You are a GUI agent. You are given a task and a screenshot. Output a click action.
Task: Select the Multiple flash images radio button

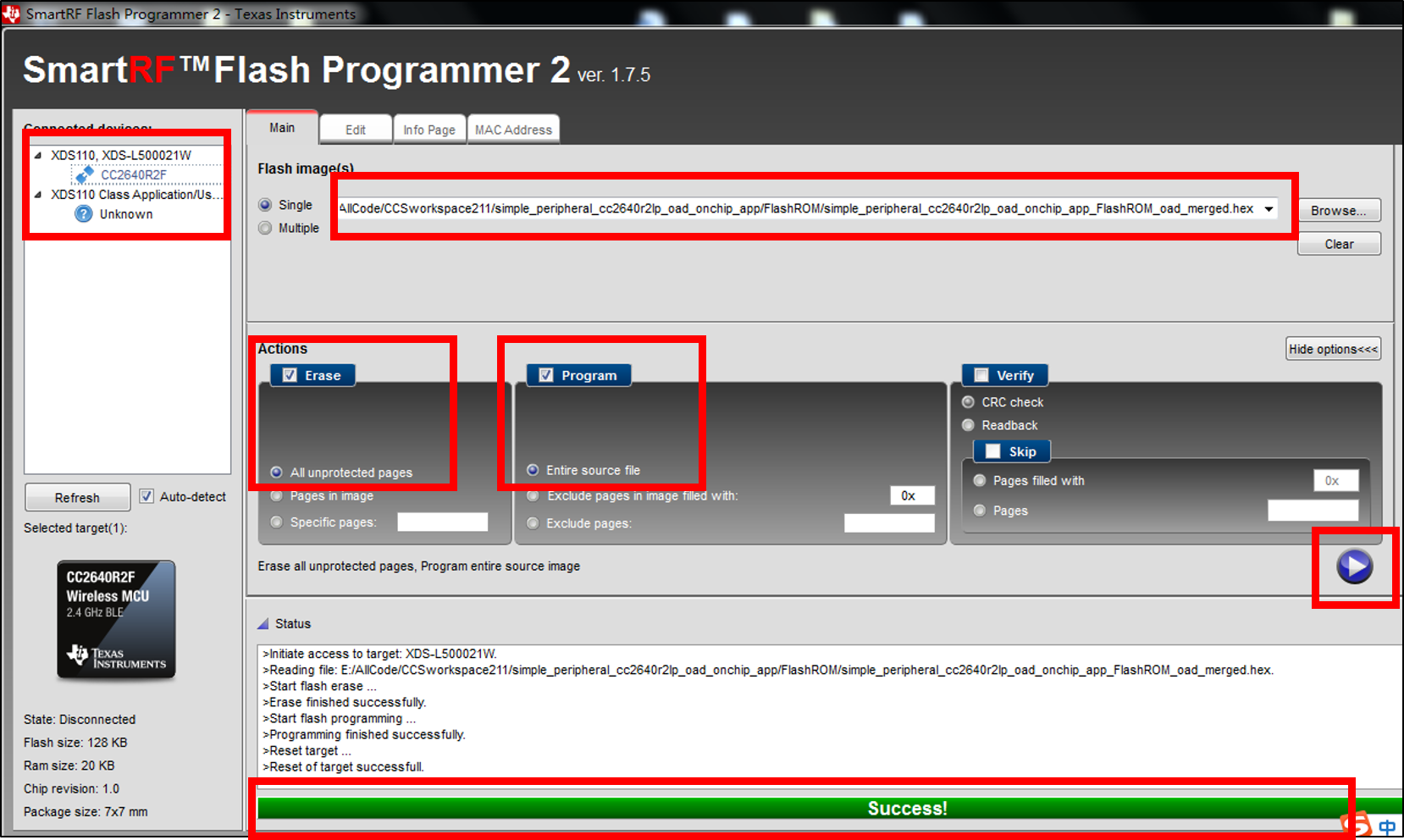click(265, 228)
